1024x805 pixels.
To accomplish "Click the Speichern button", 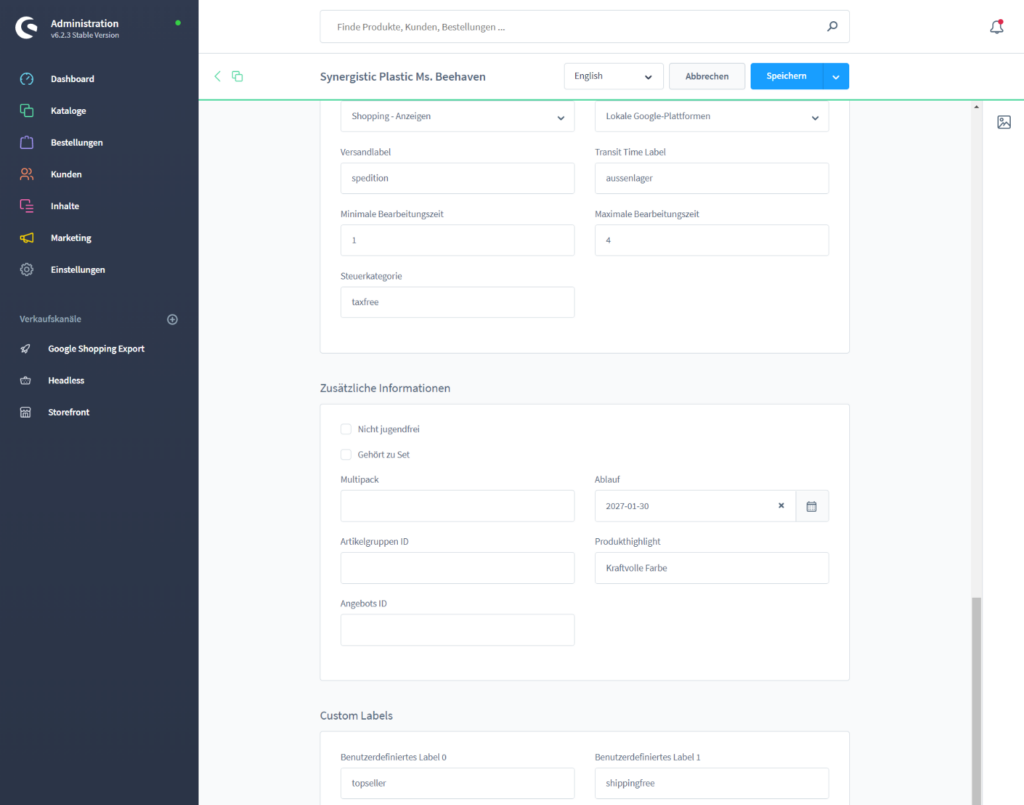I will pyautogui.click(x=786, y=76).
